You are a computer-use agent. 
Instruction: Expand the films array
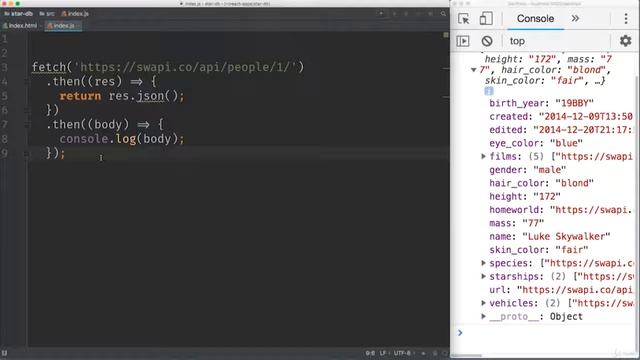coord(483,156)
